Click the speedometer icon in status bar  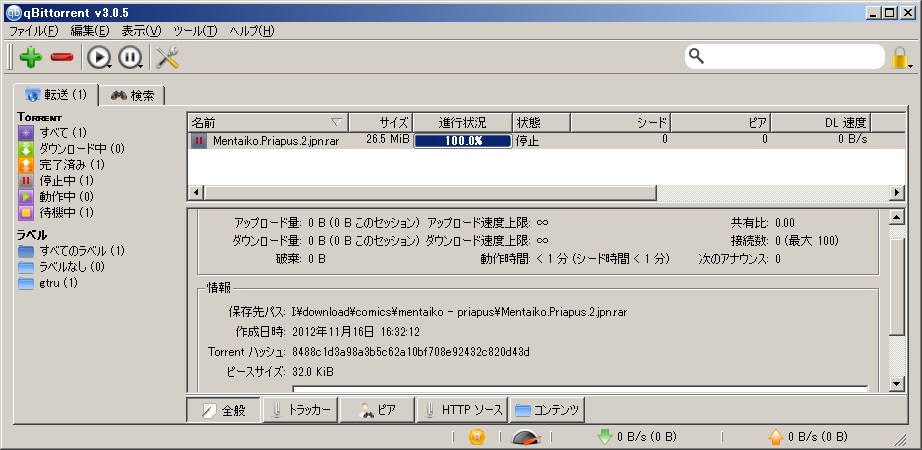(x=526, y=437)
